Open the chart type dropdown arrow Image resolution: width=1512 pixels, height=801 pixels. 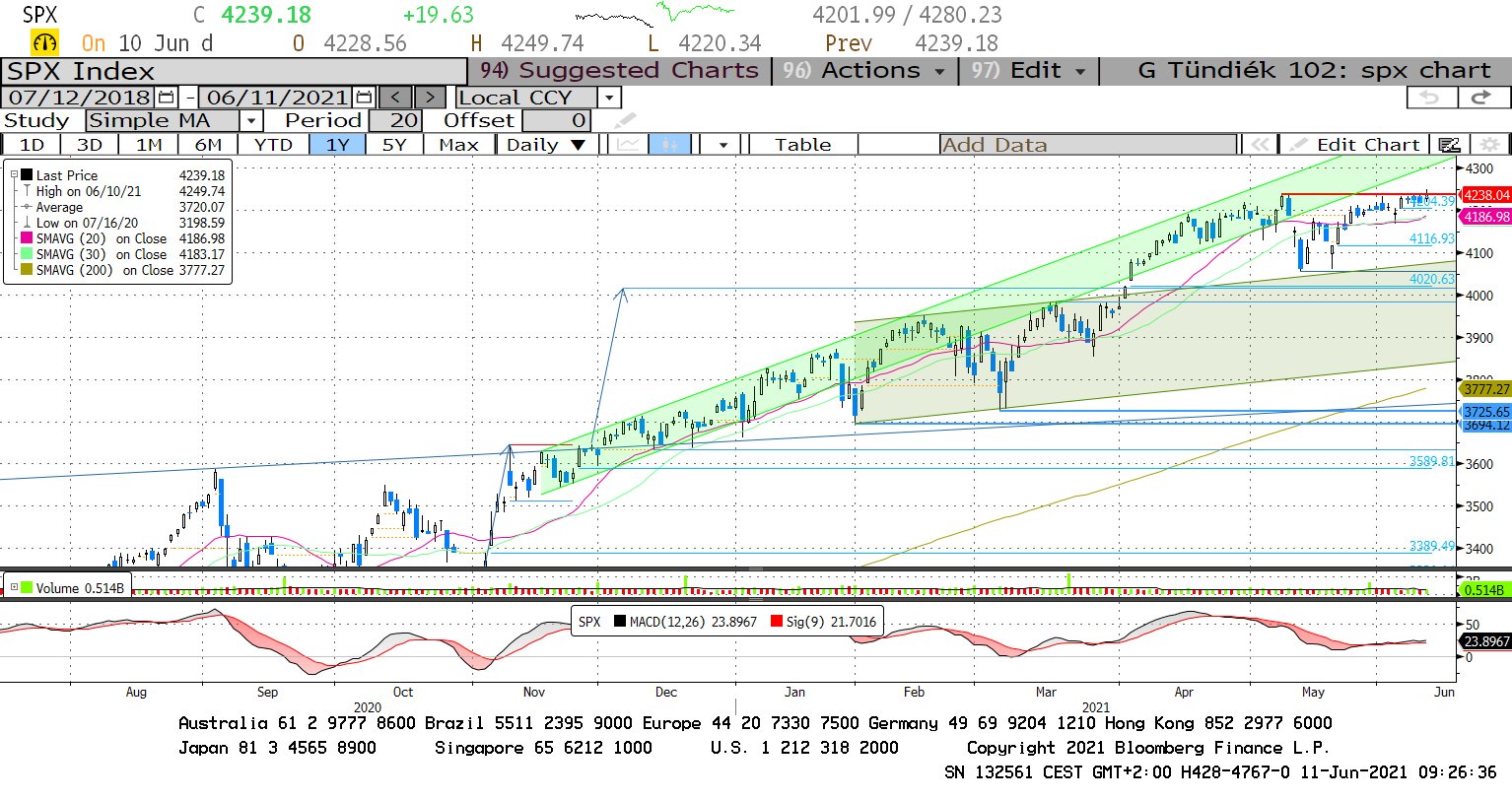[723, 145]
